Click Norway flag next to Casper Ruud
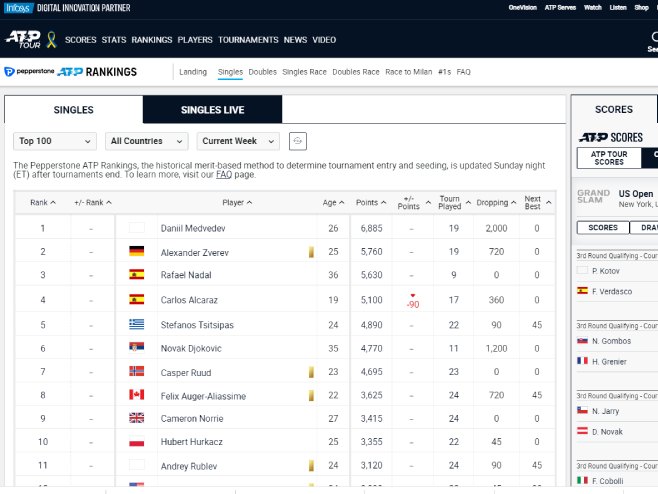Image resolution: width=658 pixels, height=494 pixels. tap(136, 371)
